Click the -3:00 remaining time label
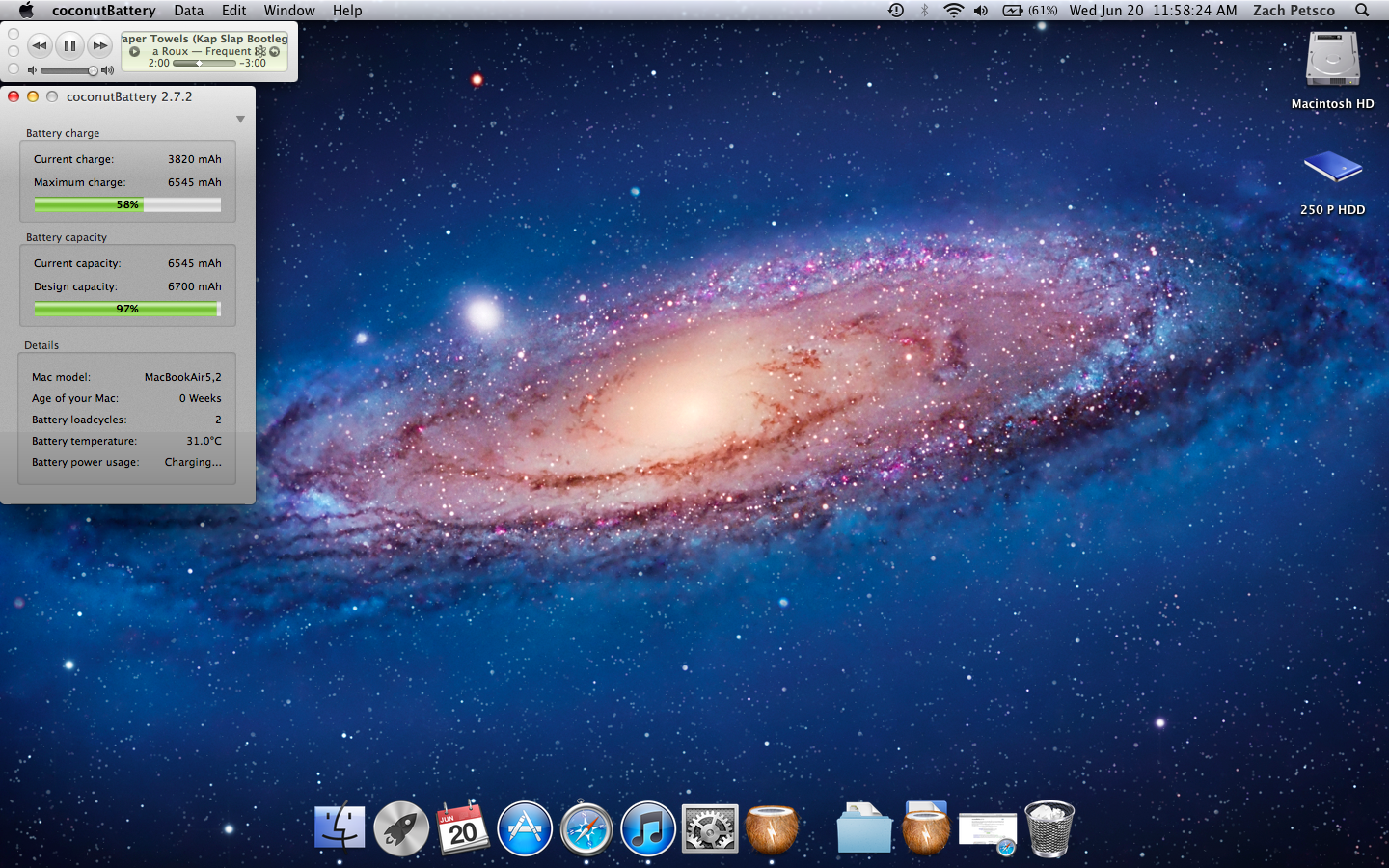This screenshot has width=1389, height=868. [x=253, y=63]
